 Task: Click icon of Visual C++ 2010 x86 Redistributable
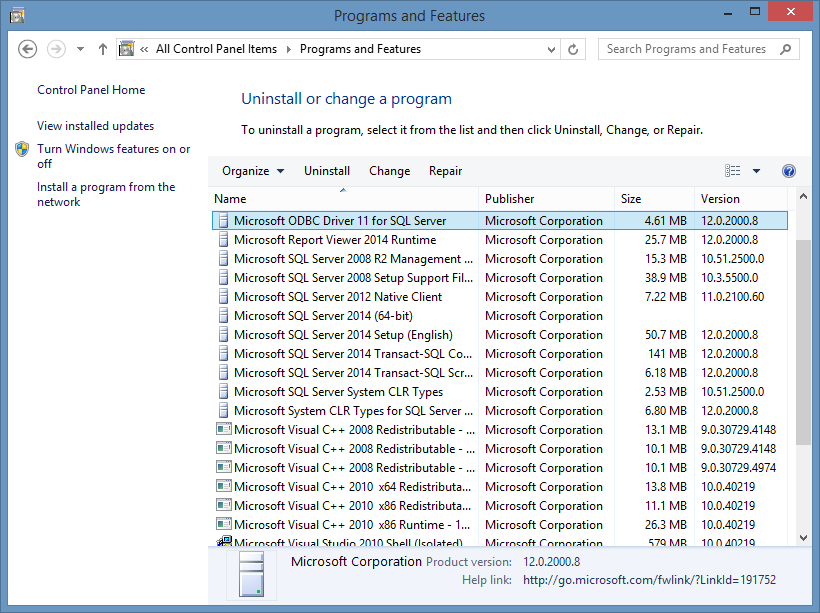pos(224,505)
